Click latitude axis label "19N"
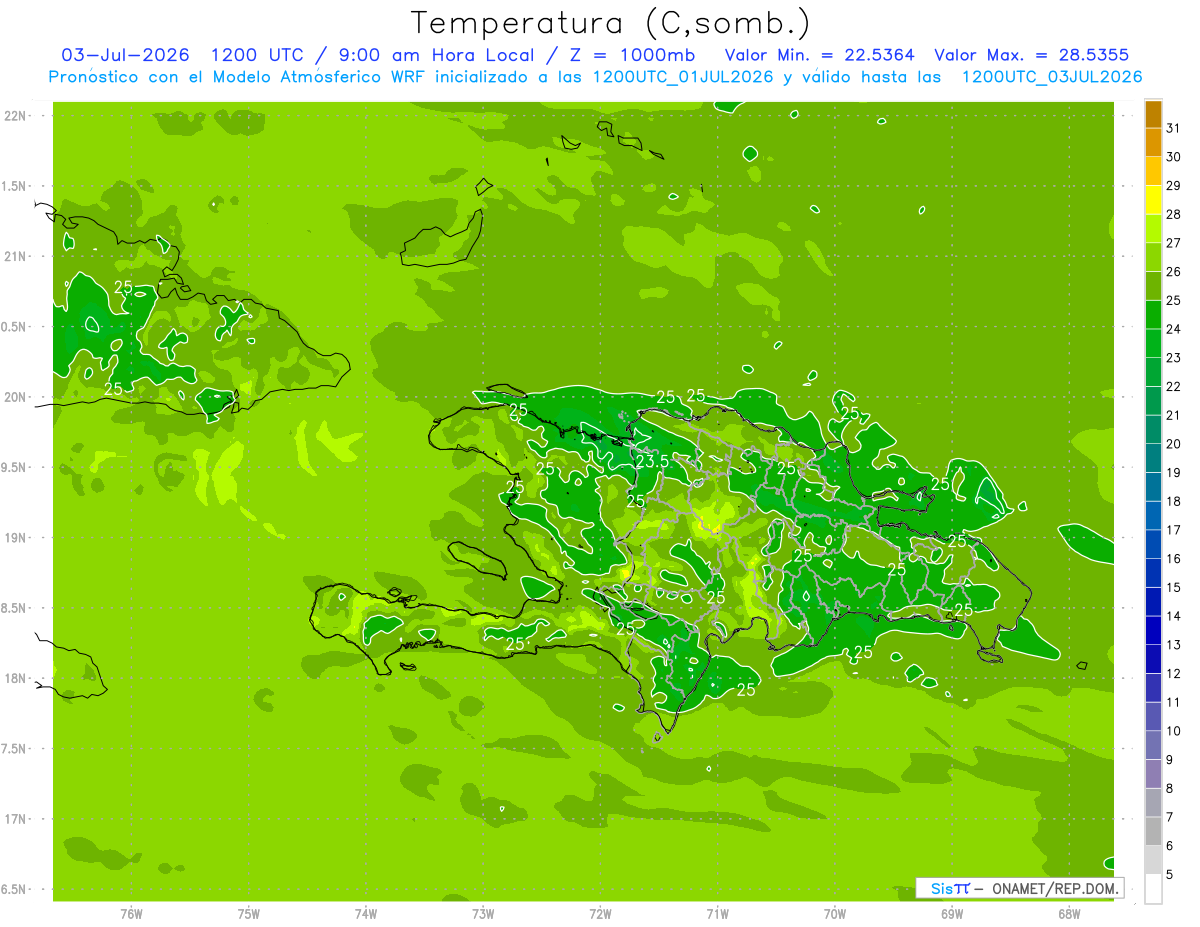Screen dimensions: 1200x927 pos(15,538)
